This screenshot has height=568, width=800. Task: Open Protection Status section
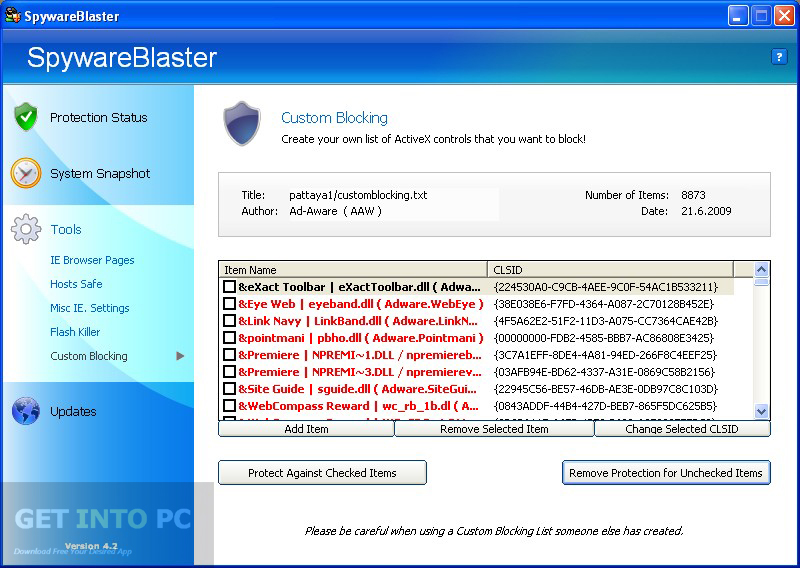tap(98, 117)
